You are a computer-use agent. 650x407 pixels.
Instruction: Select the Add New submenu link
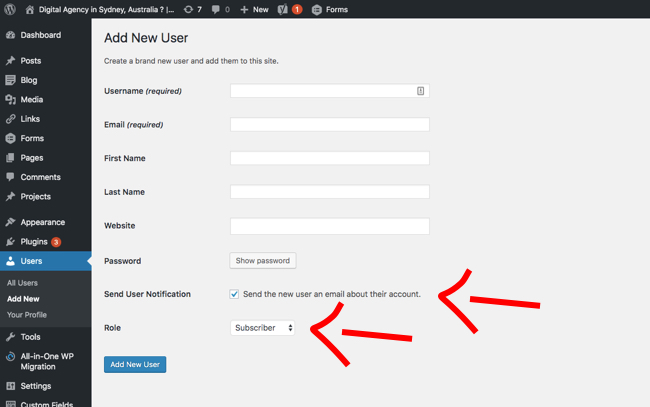(x=23, y=299)
